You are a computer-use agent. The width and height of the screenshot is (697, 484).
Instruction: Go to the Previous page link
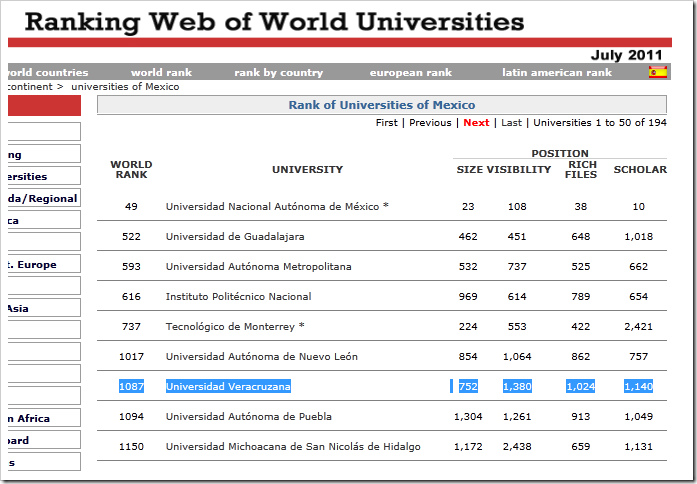tap(430, 123)
